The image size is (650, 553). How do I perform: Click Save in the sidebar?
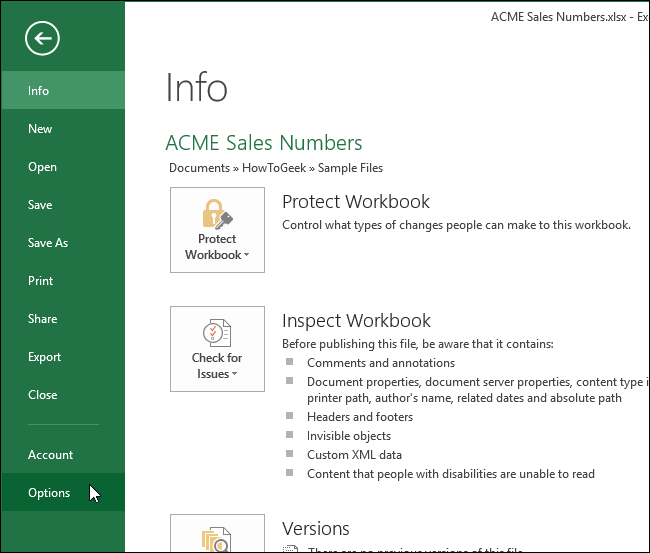pos(63,205)
